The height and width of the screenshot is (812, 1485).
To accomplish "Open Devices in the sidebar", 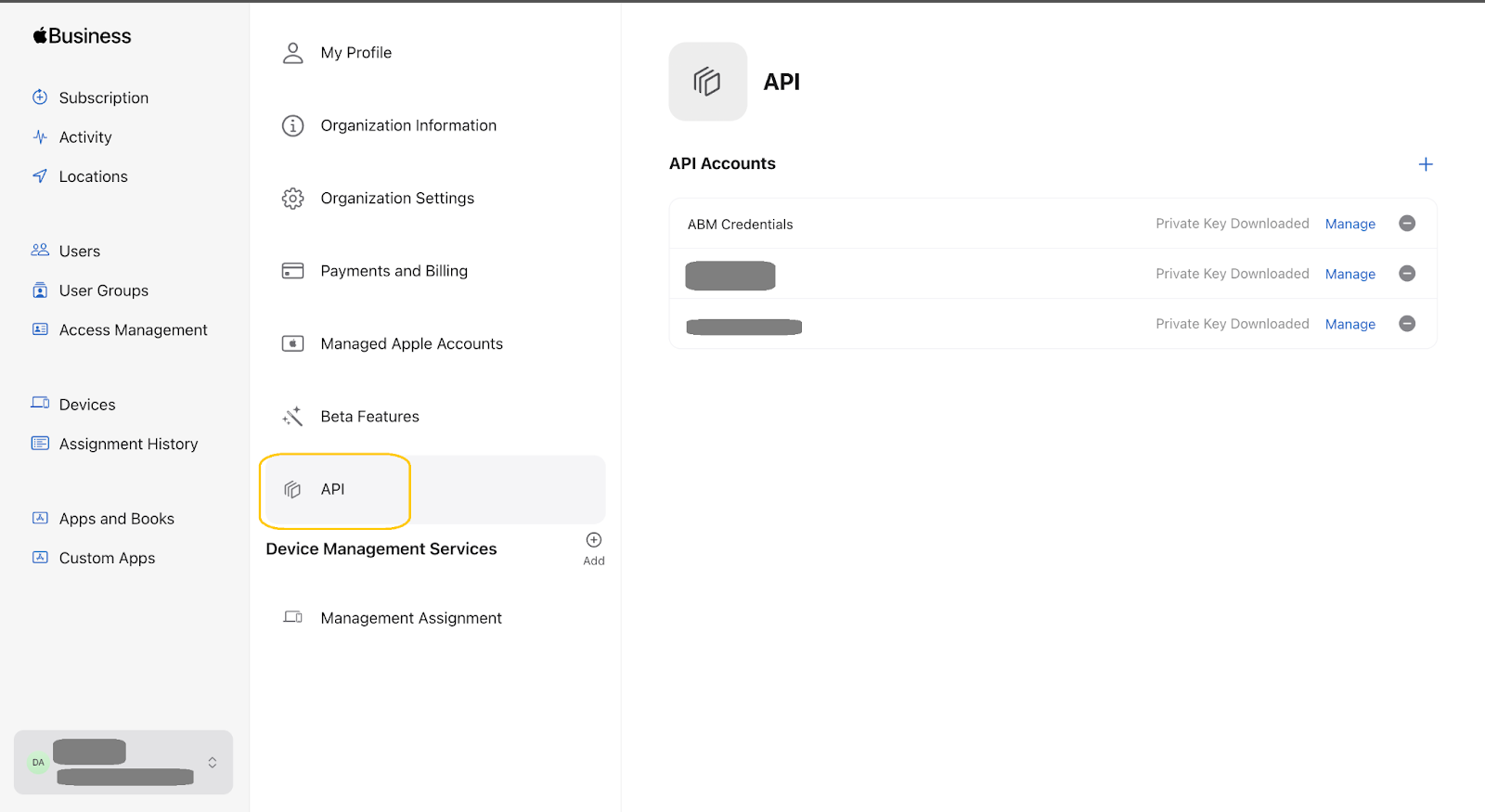I will click(x=87, y=405).
